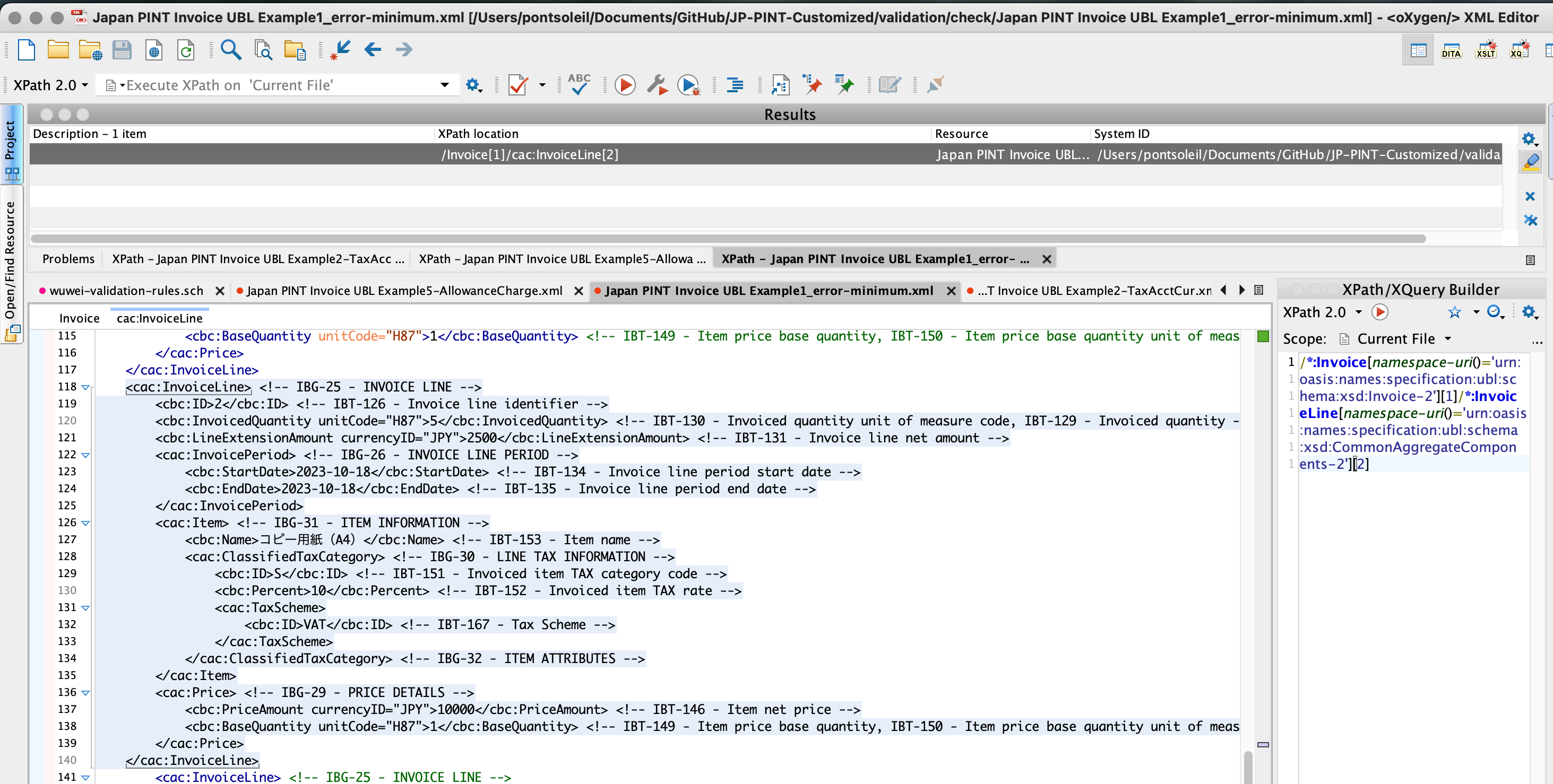The height and width of the screenshot is (784, 1553).
Task: Open URL with the folder-globe icon
Action: coord(90,49)
